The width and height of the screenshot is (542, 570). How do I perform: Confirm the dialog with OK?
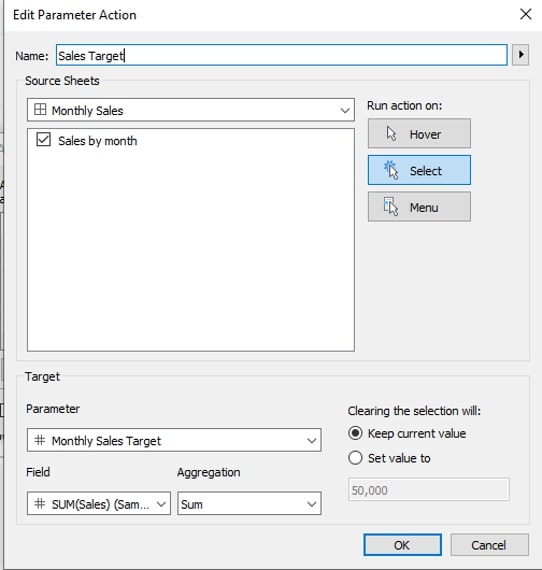click(402, 545)
